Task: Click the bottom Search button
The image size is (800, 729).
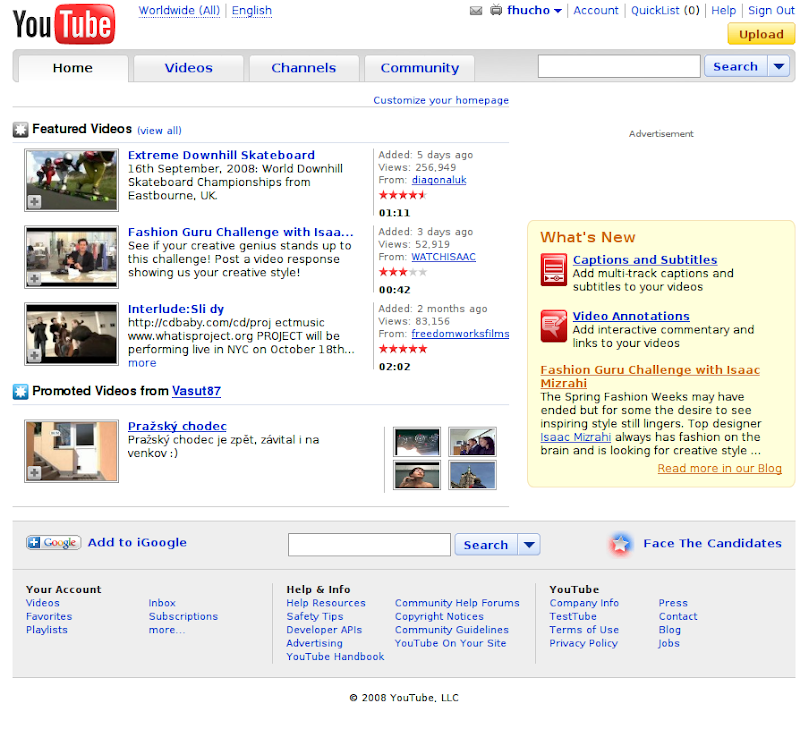Action: coord(486,545)
